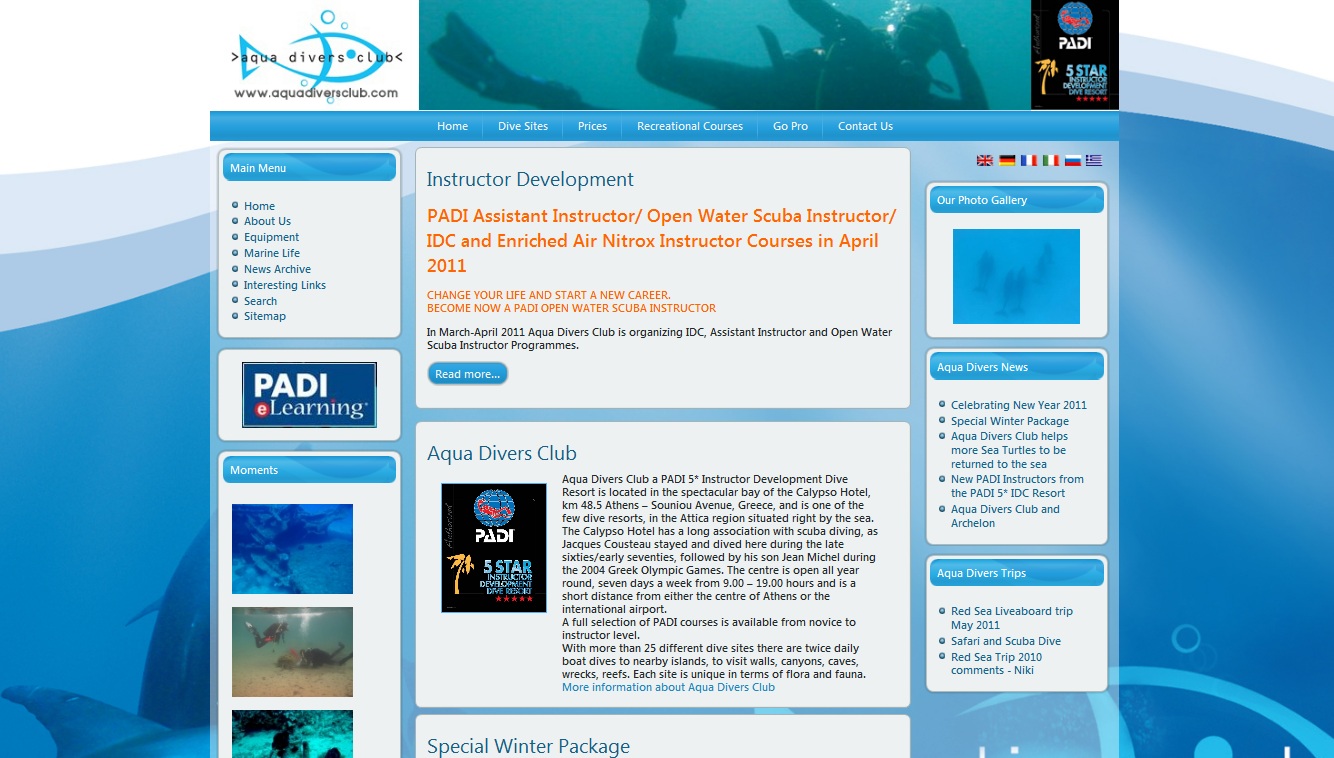Open the Go Pro menu item
This screenshot has width=1334, height=758.
pyautogui.click(x=790, y=126)
